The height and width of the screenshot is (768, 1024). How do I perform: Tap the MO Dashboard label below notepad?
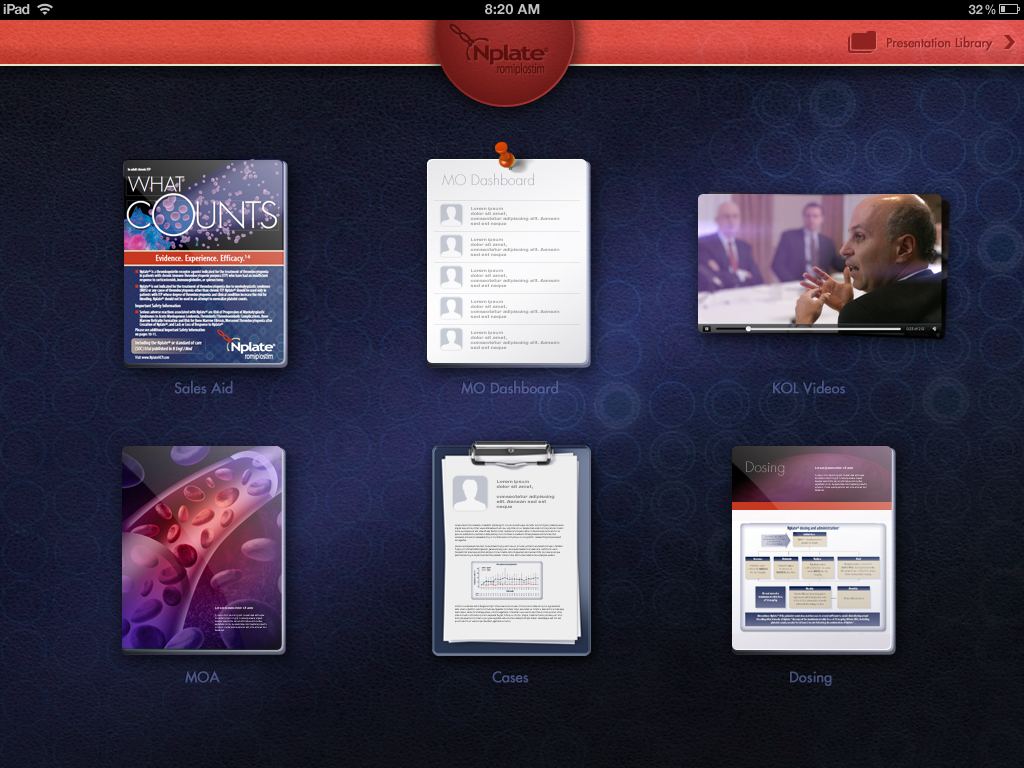click(x=509, y=388)
